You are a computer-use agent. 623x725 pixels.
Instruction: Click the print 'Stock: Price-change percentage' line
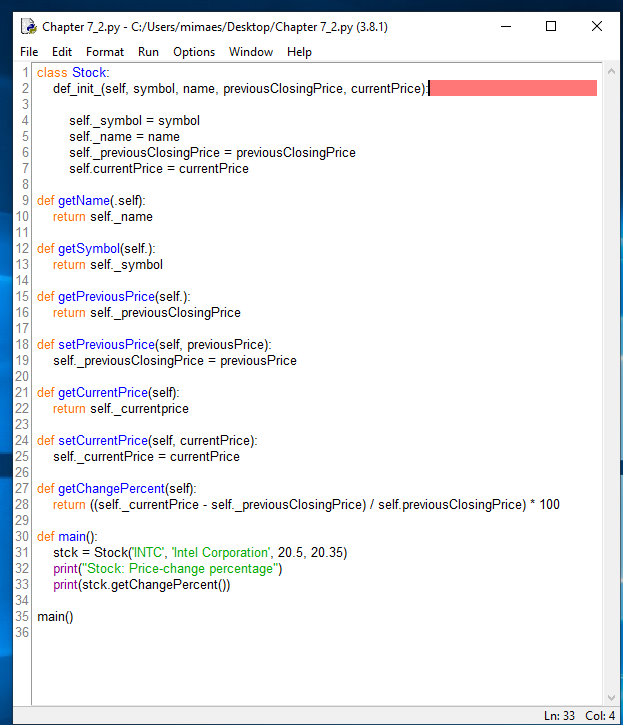167,569
